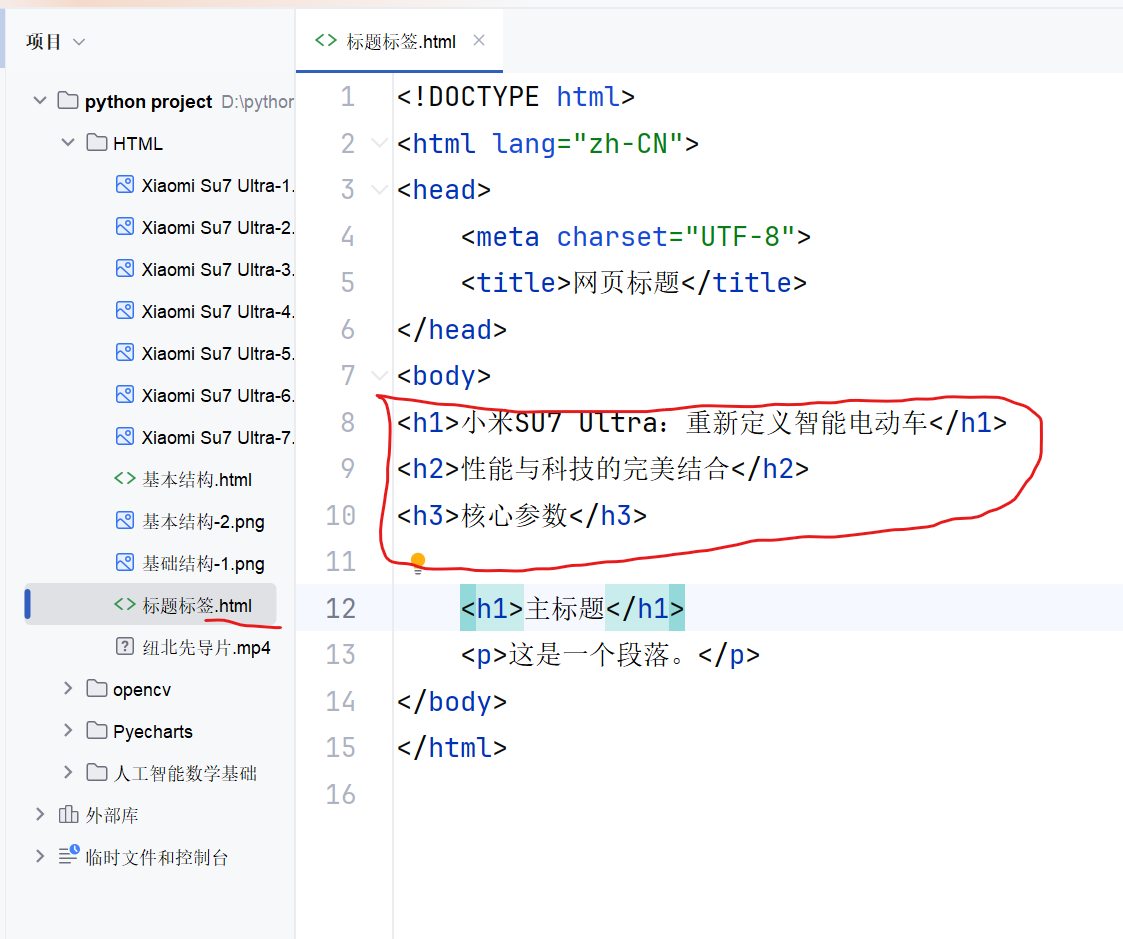Click the 临时文件和控制台 scratches icon
Viewport: 1123px width, 939px height.
click(x=69, y=854)
